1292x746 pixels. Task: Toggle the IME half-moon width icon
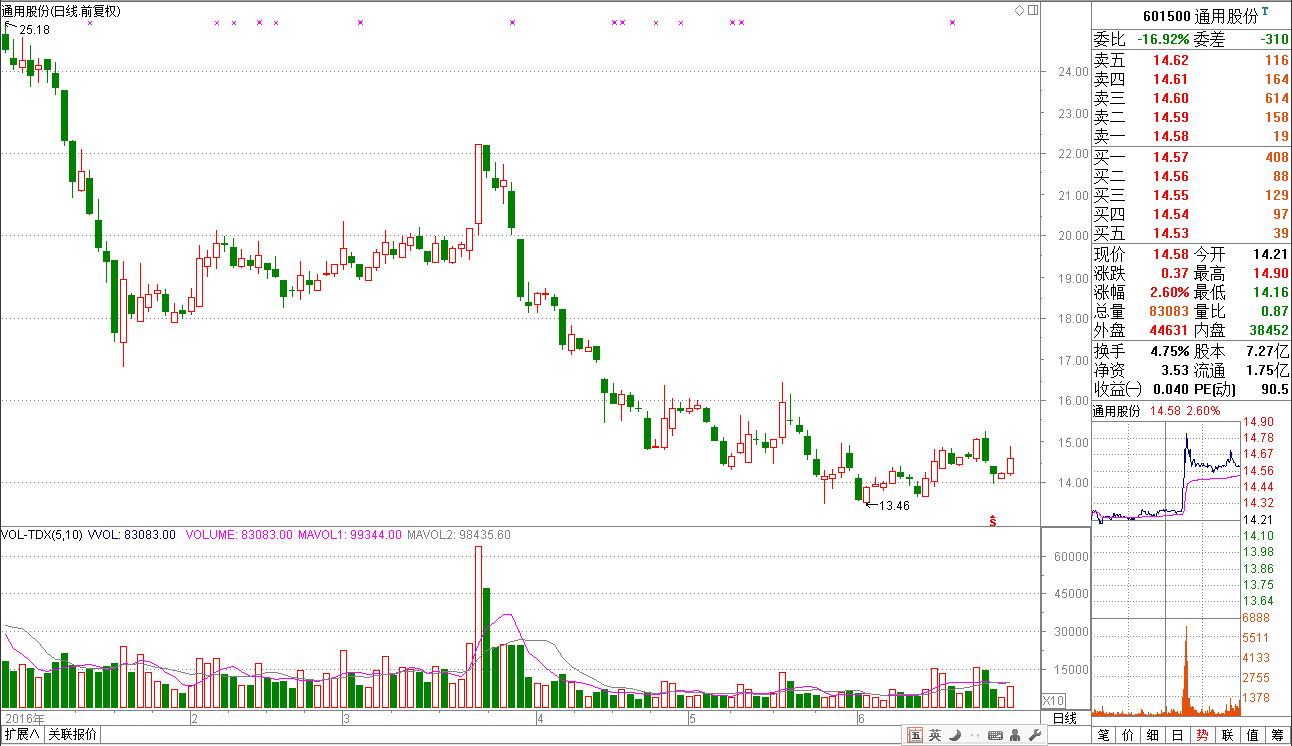[x=955, y=736]
